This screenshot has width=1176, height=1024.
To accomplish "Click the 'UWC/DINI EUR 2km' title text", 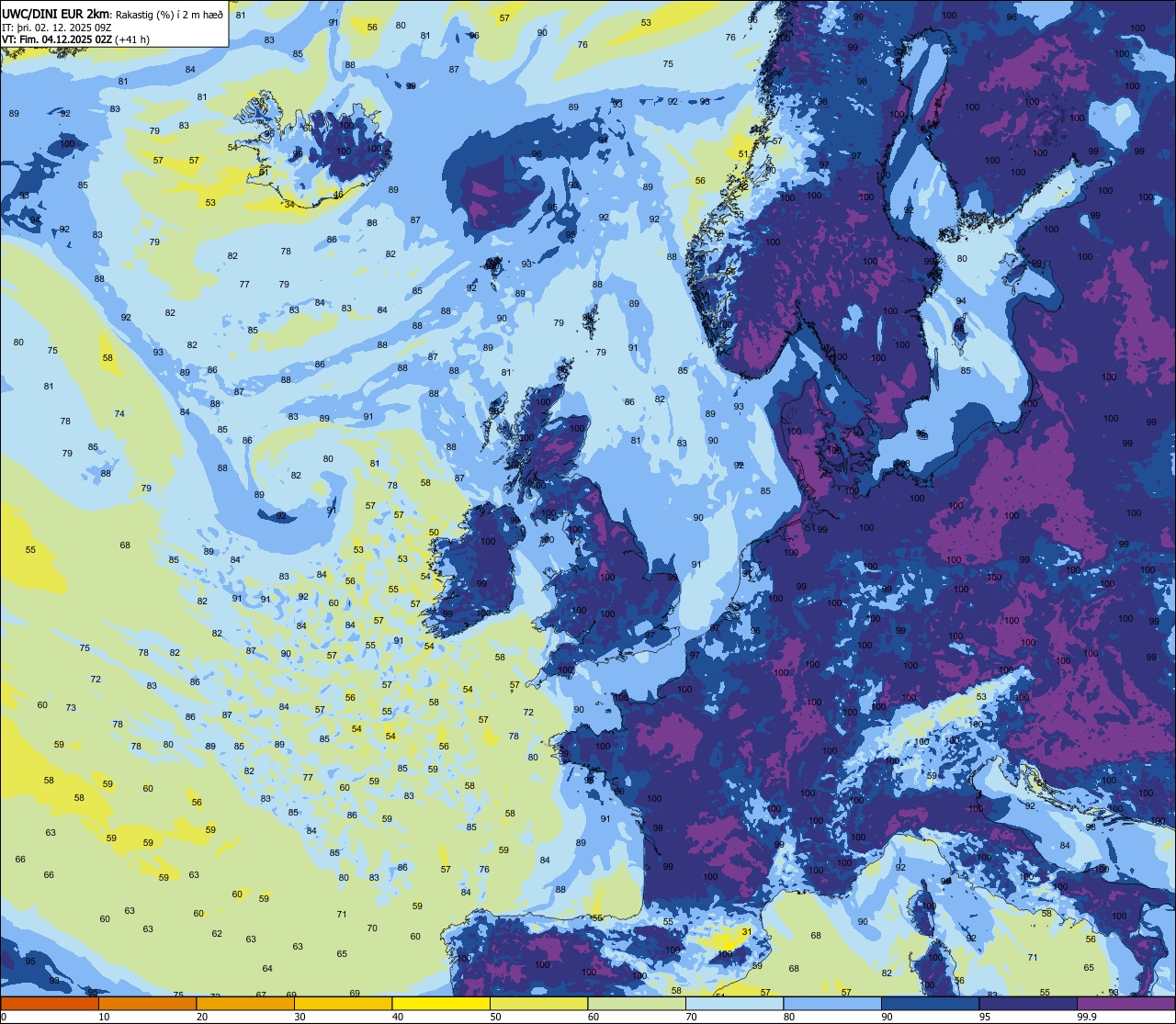I will point(56,14).
